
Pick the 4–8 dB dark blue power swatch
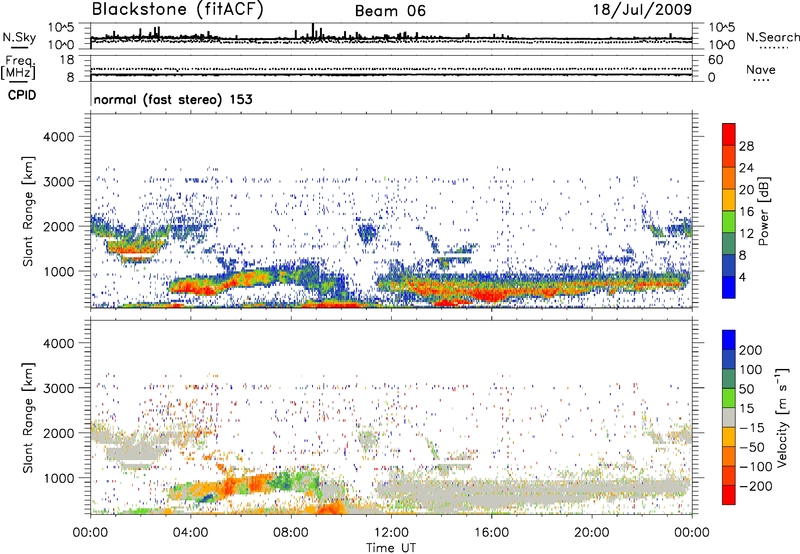tap(729, 266)
